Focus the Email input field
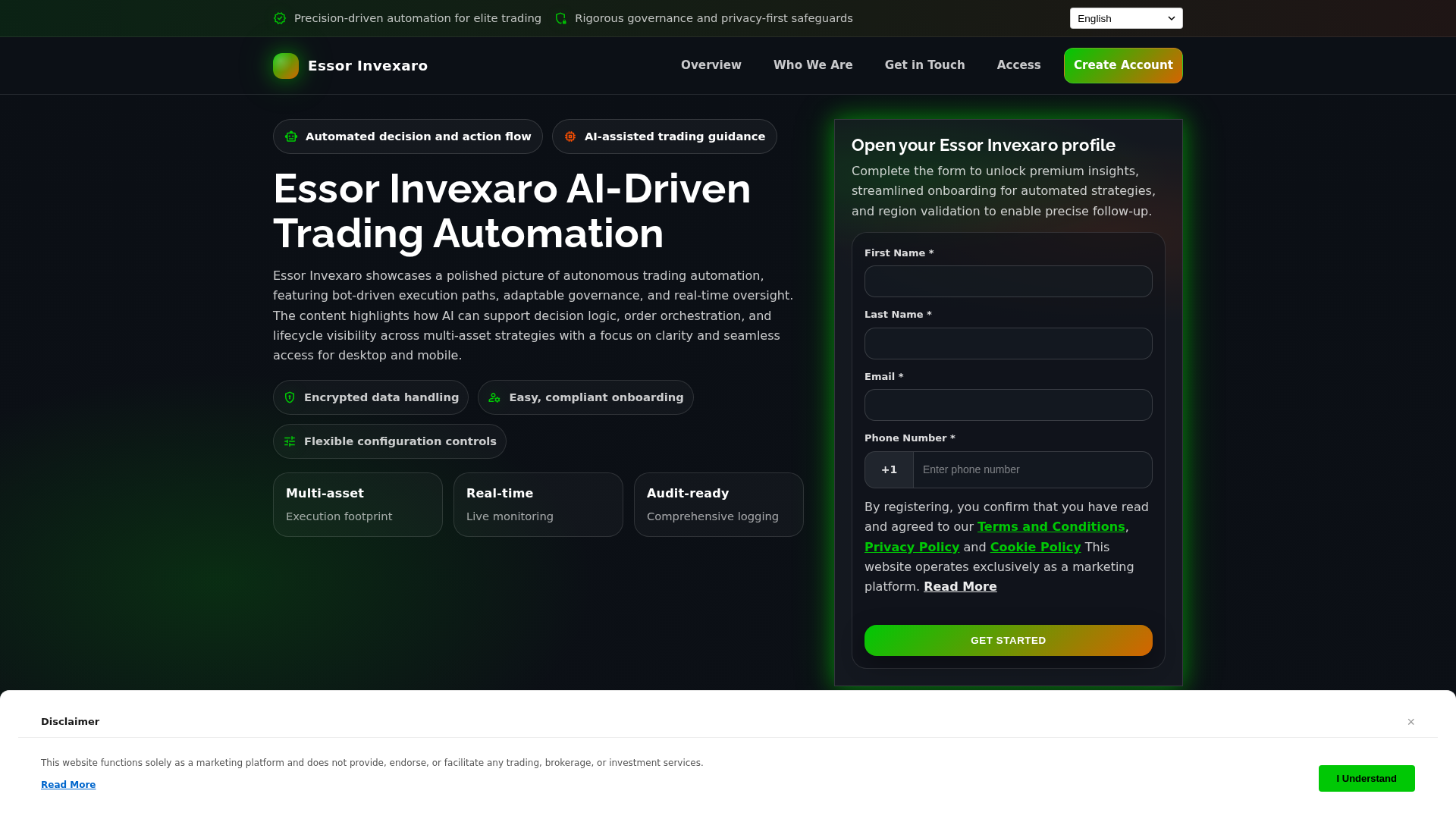The width and height of the screenshot is (1456, 819). tap(1009, 405)
